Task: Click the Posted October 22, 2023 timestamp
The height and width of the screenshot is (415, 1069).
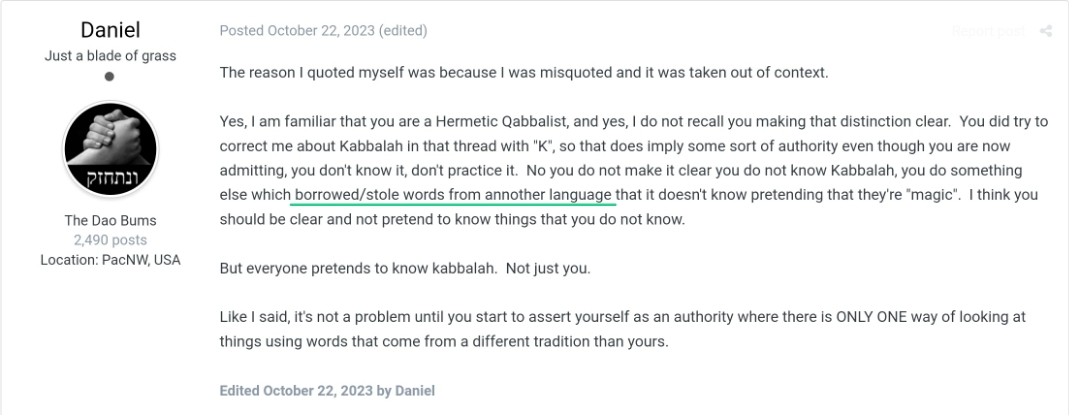Action: click(297, 31)
